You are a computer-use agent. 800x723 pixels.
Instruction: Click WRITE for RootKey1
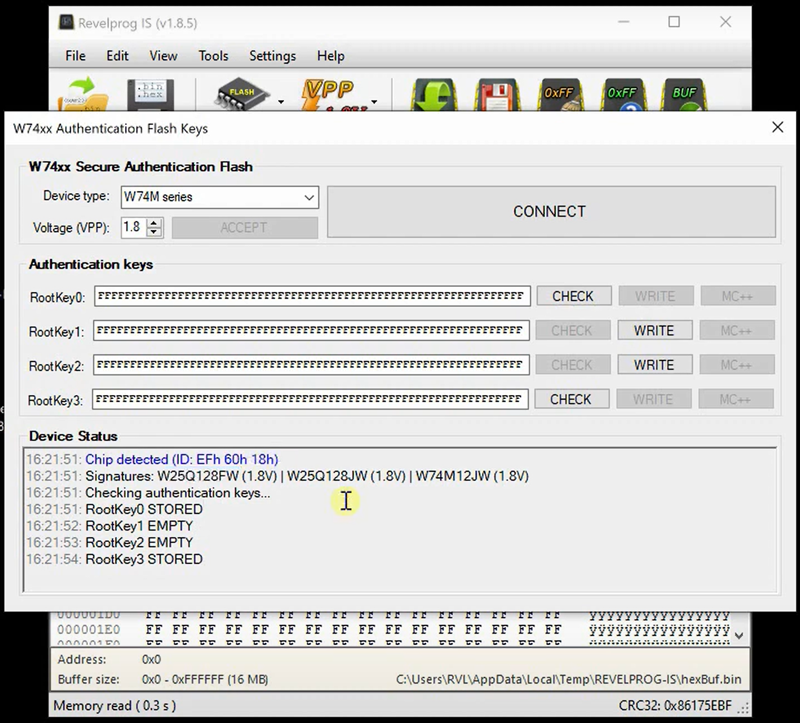[x=655, y=331]
